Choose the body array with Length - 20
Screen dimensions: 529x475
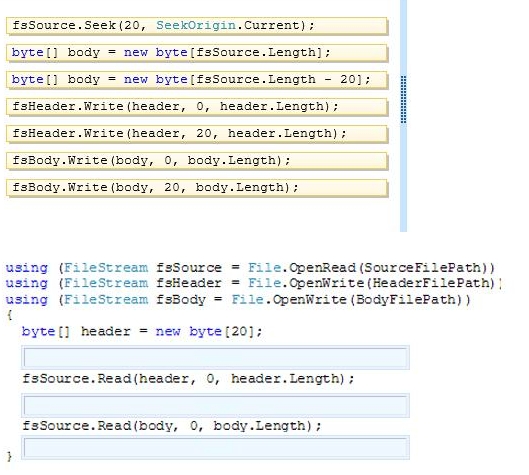(197, 80)
